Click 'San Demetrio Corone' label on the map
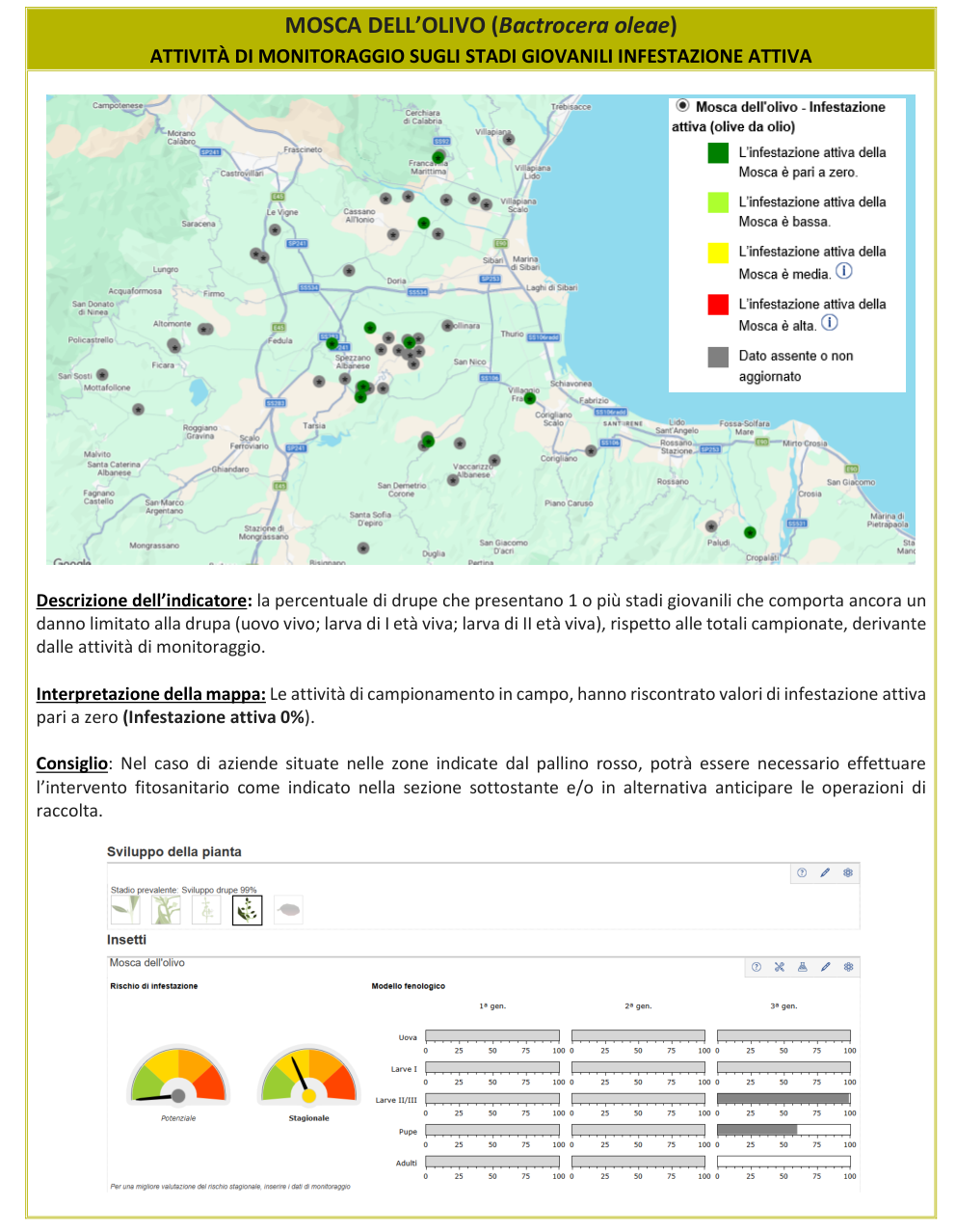The image size is (956, 1232). (x=402, y=490)
